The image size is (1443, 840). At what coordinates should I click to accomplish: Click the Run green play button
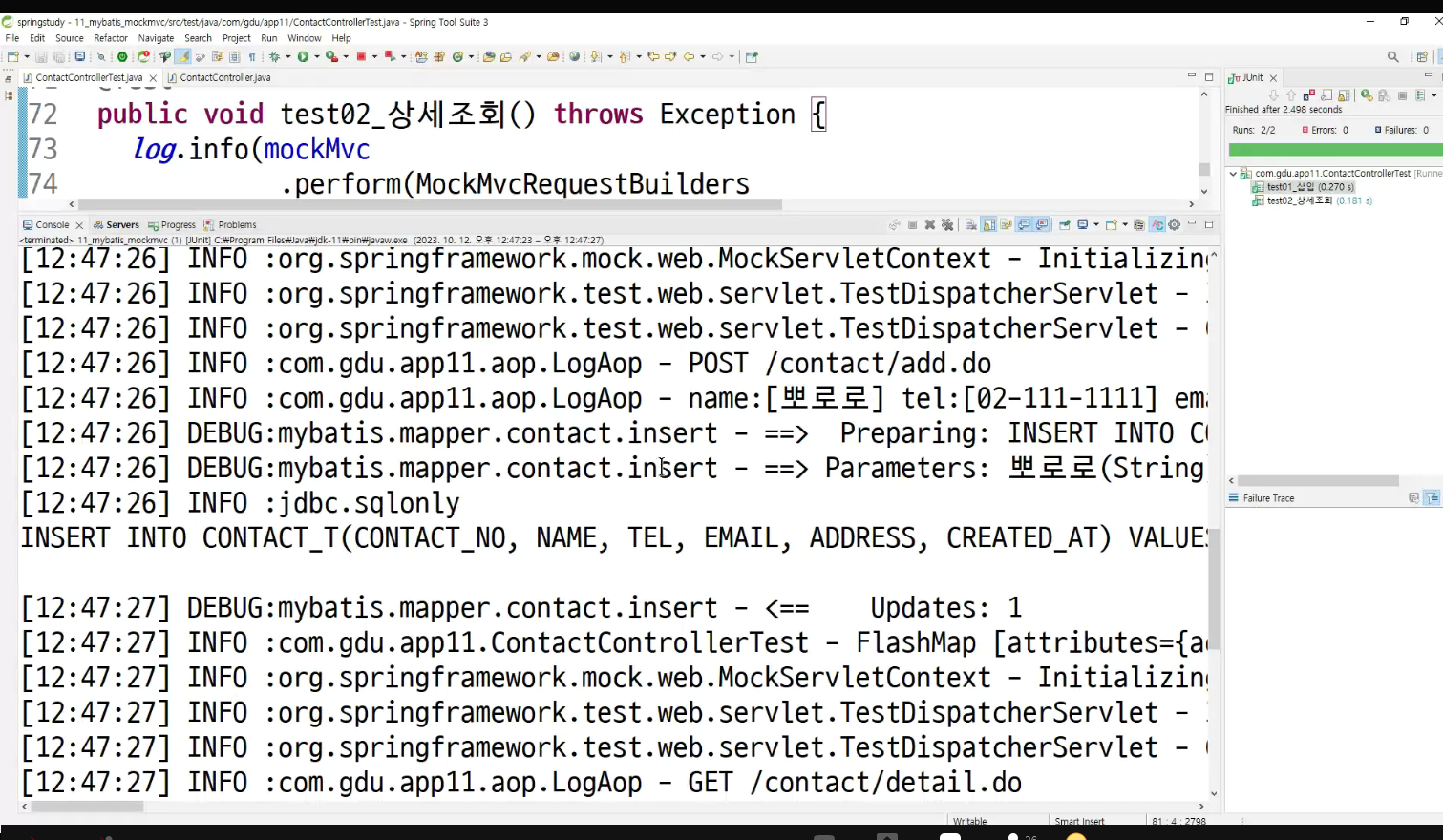(x=303, y=57)
